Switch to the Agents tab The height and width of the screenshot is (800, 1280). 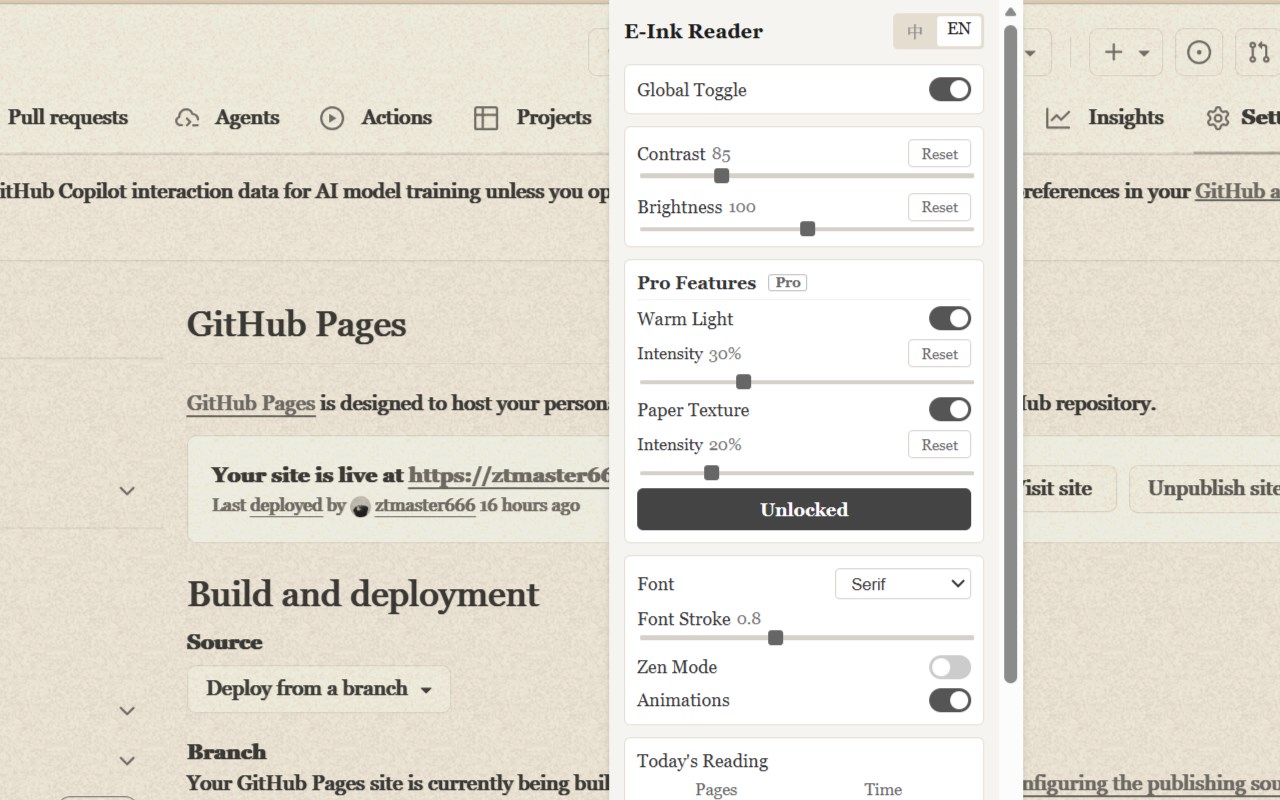click(x=227, y=118)
